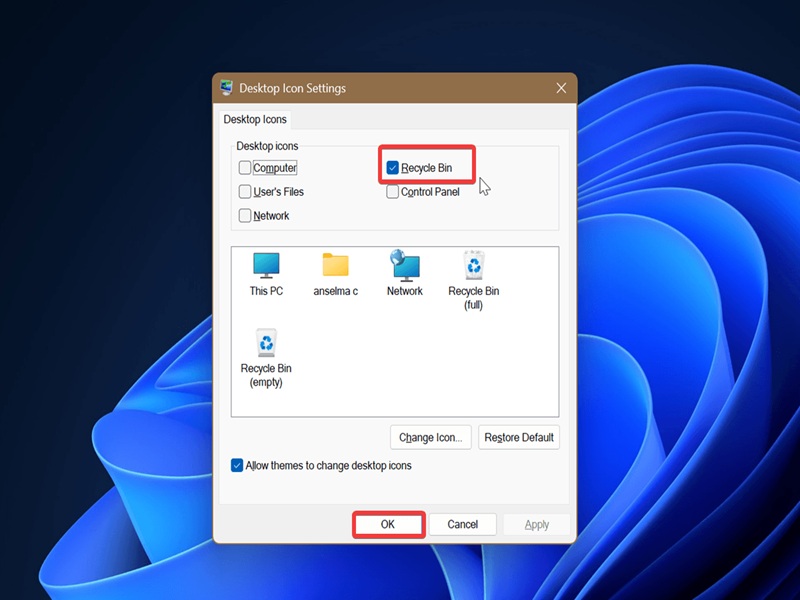Enable the Control Panel checkbox

pos(392,192)
